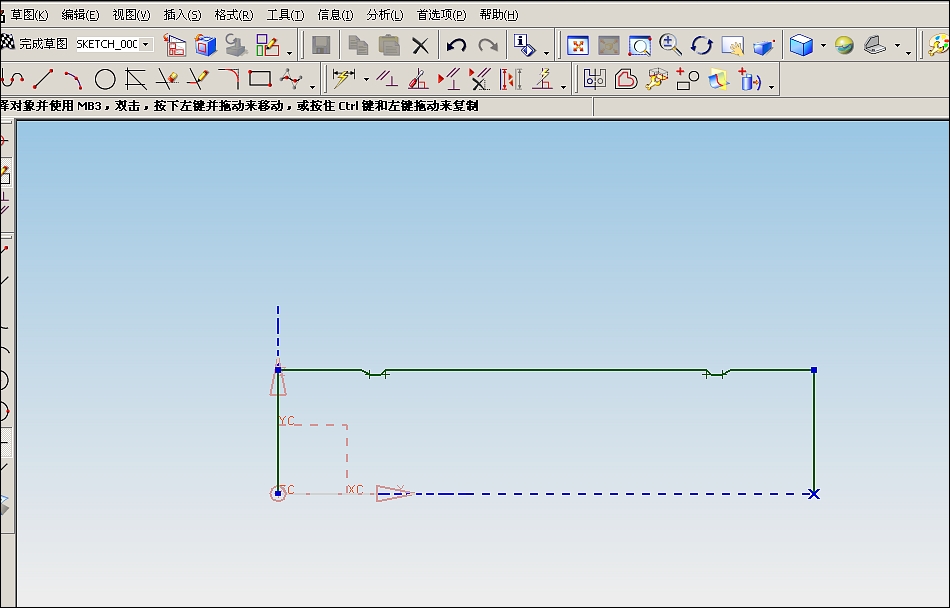Click the Finish Sketch (完成草图) button

(34, 44)
